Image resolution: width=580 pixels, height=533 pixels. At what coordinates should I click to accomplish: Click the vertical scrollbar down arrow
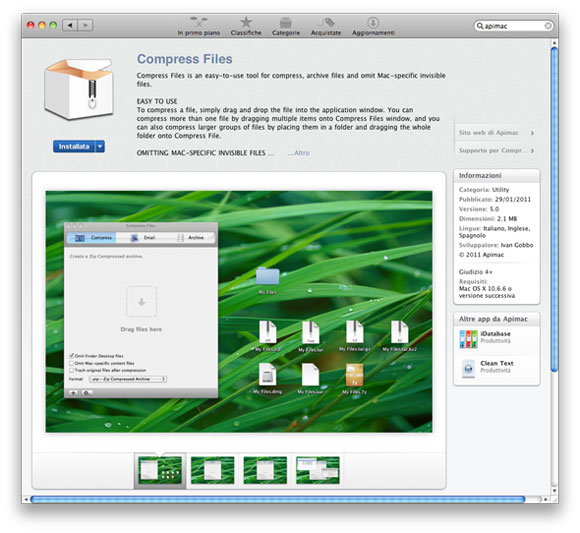click(x=554, y=490)
